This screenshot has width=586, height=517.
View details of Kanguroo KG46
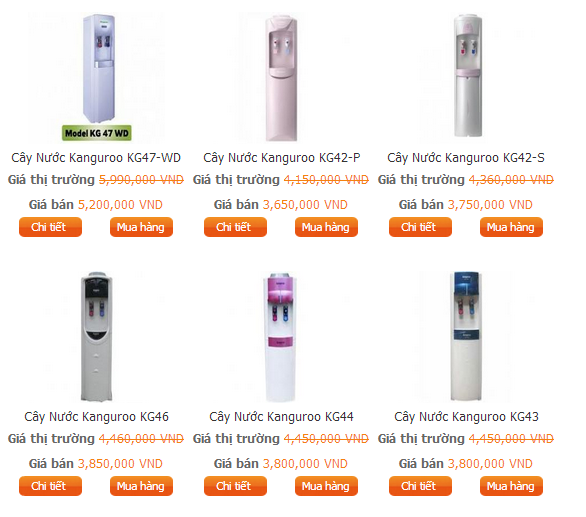(50, 486)
